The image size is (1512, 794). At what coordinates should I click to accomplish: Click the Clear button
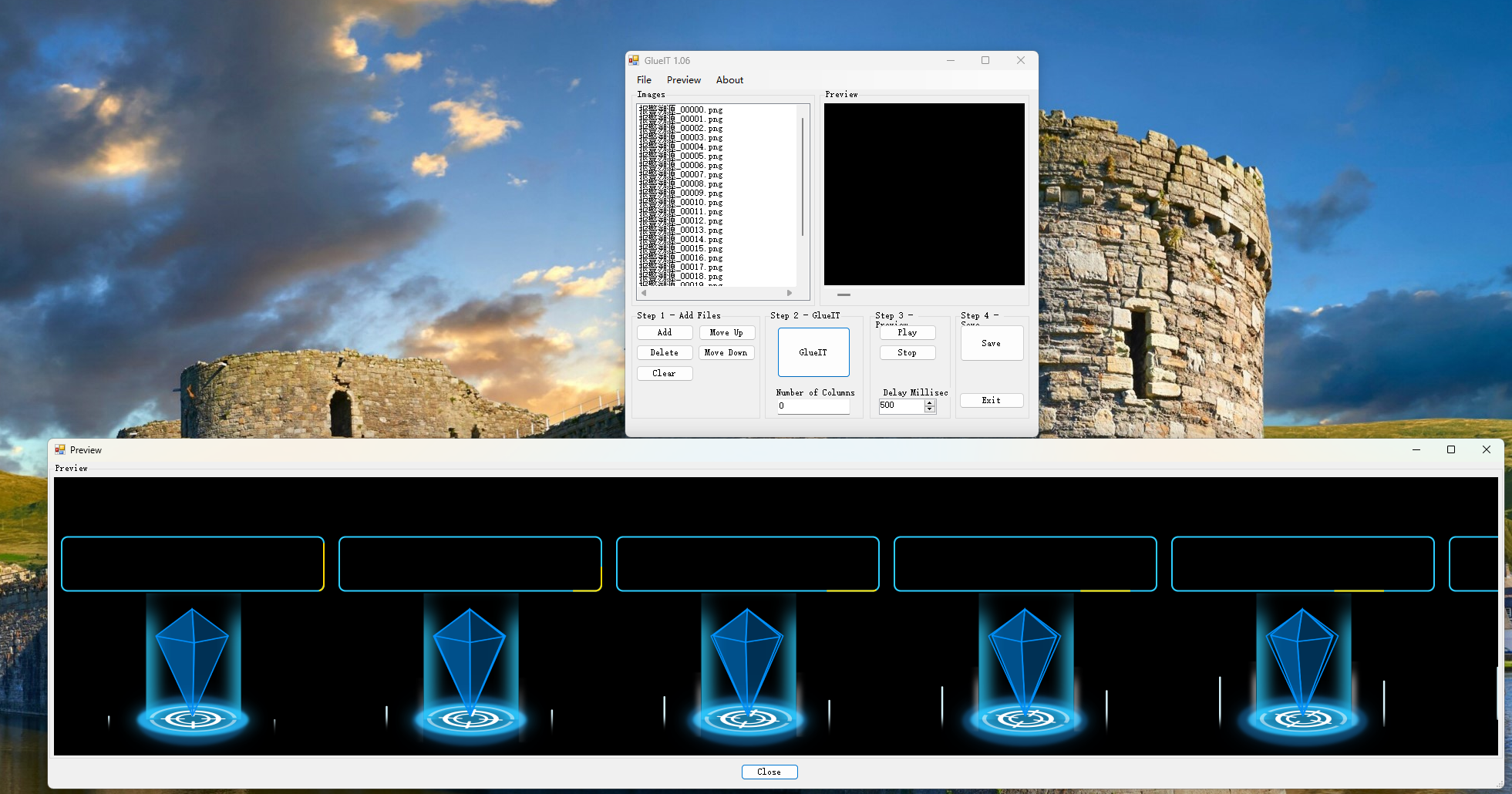[665, 373]
